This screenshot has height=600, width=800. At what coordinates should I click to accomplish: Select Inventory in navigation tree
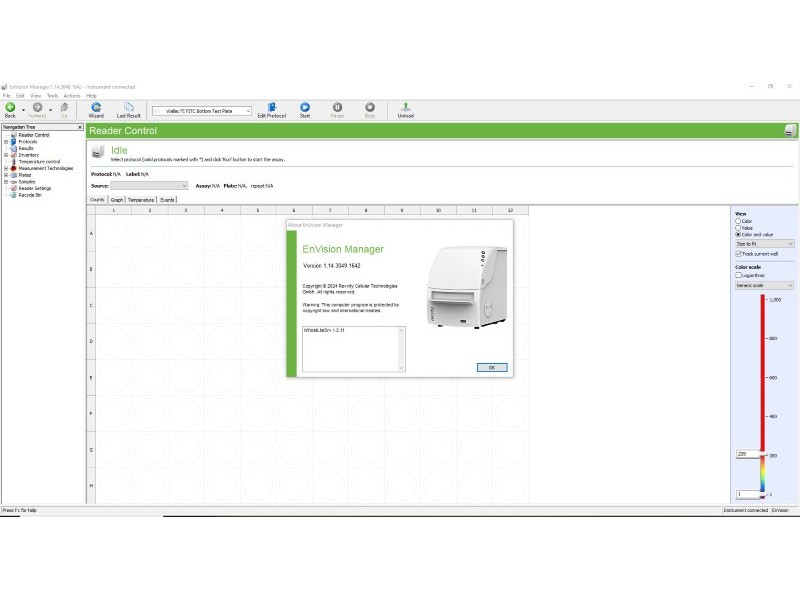coord(29,155)
